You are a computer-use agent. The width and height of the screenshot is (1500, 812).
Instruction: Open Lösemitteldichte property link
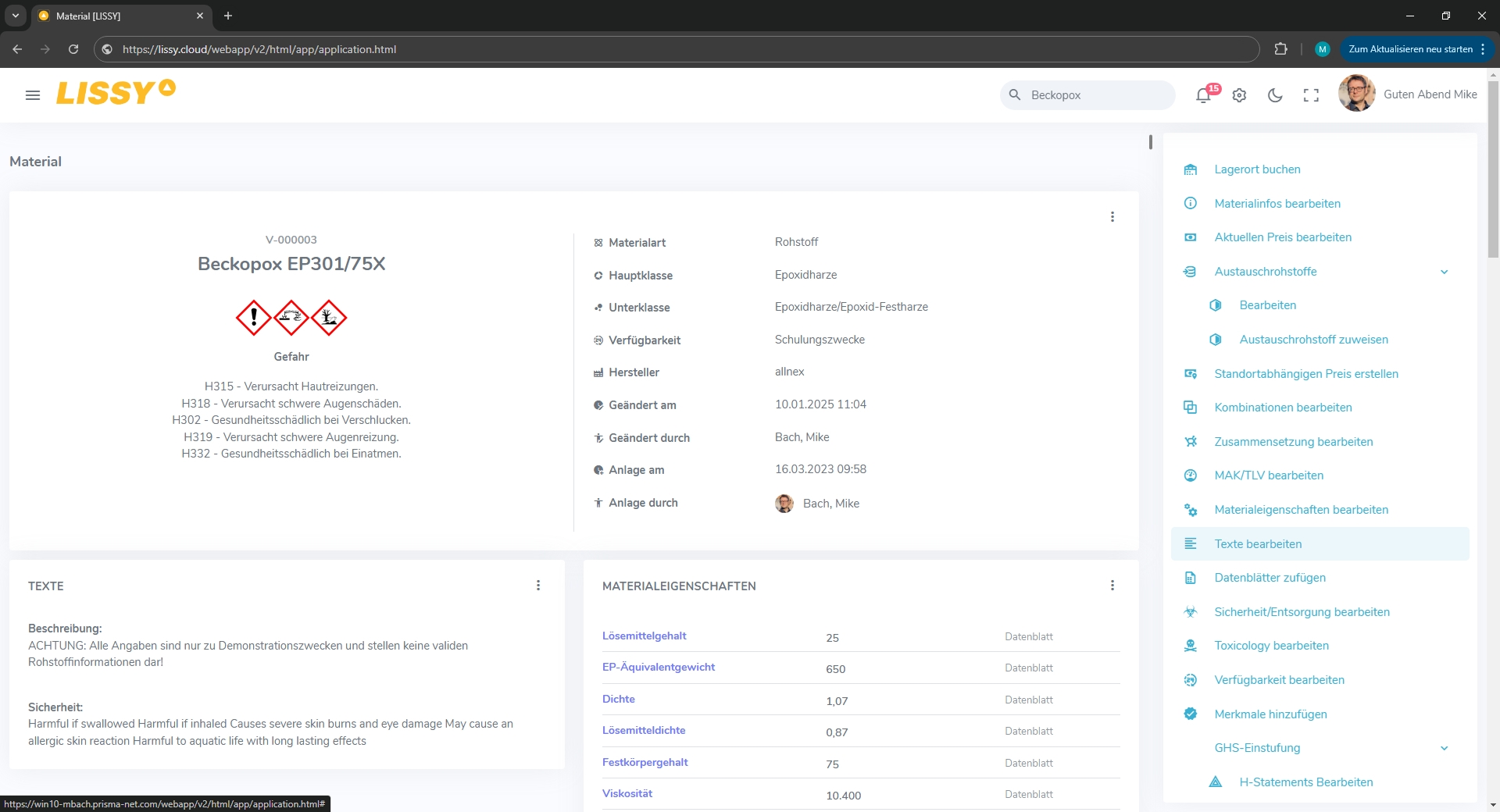tap(644, 731)
